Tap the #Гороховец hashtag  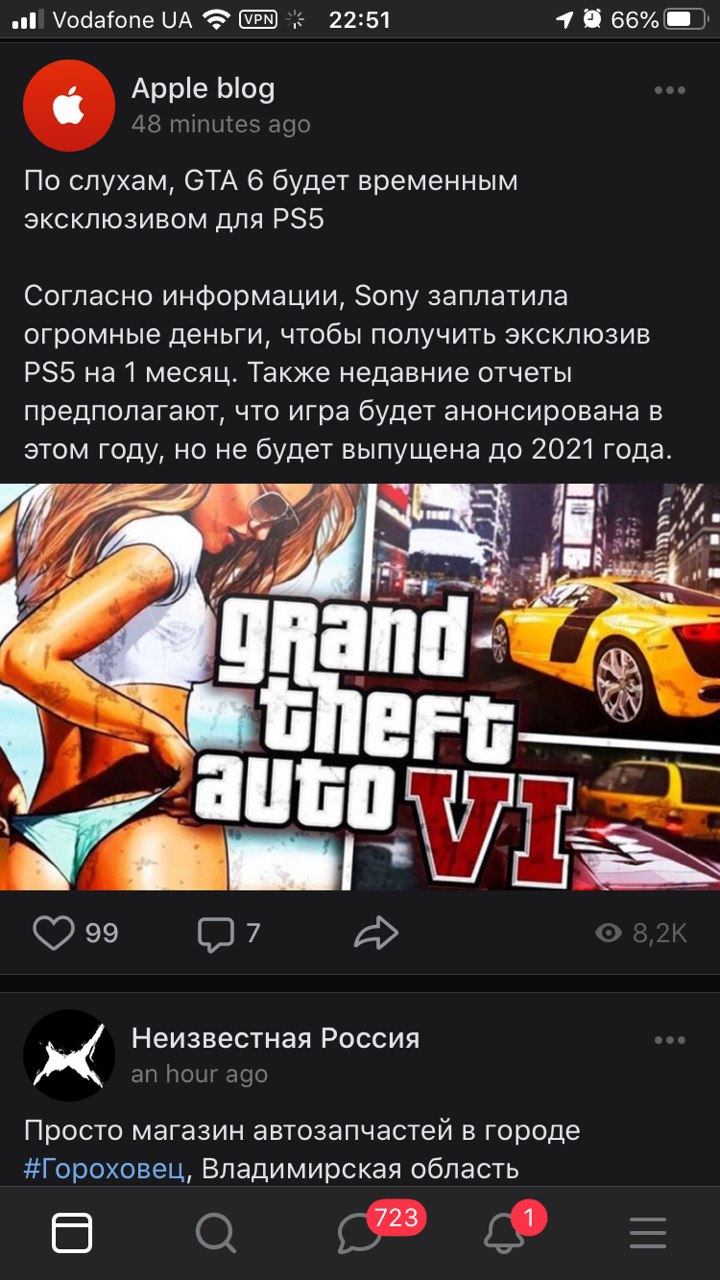[105, 1169]
